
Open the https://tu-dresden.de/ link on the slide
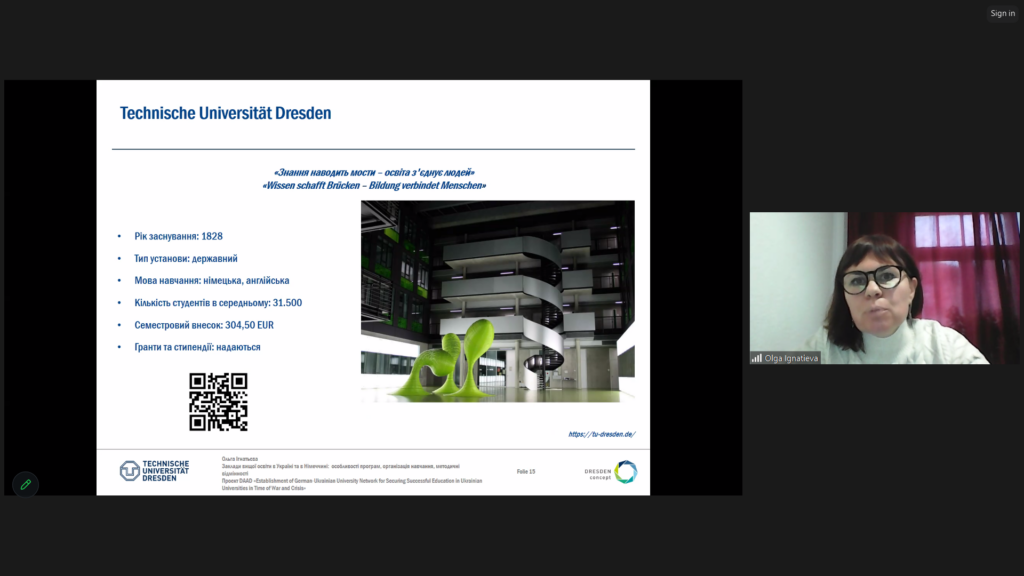coord(601,434)
